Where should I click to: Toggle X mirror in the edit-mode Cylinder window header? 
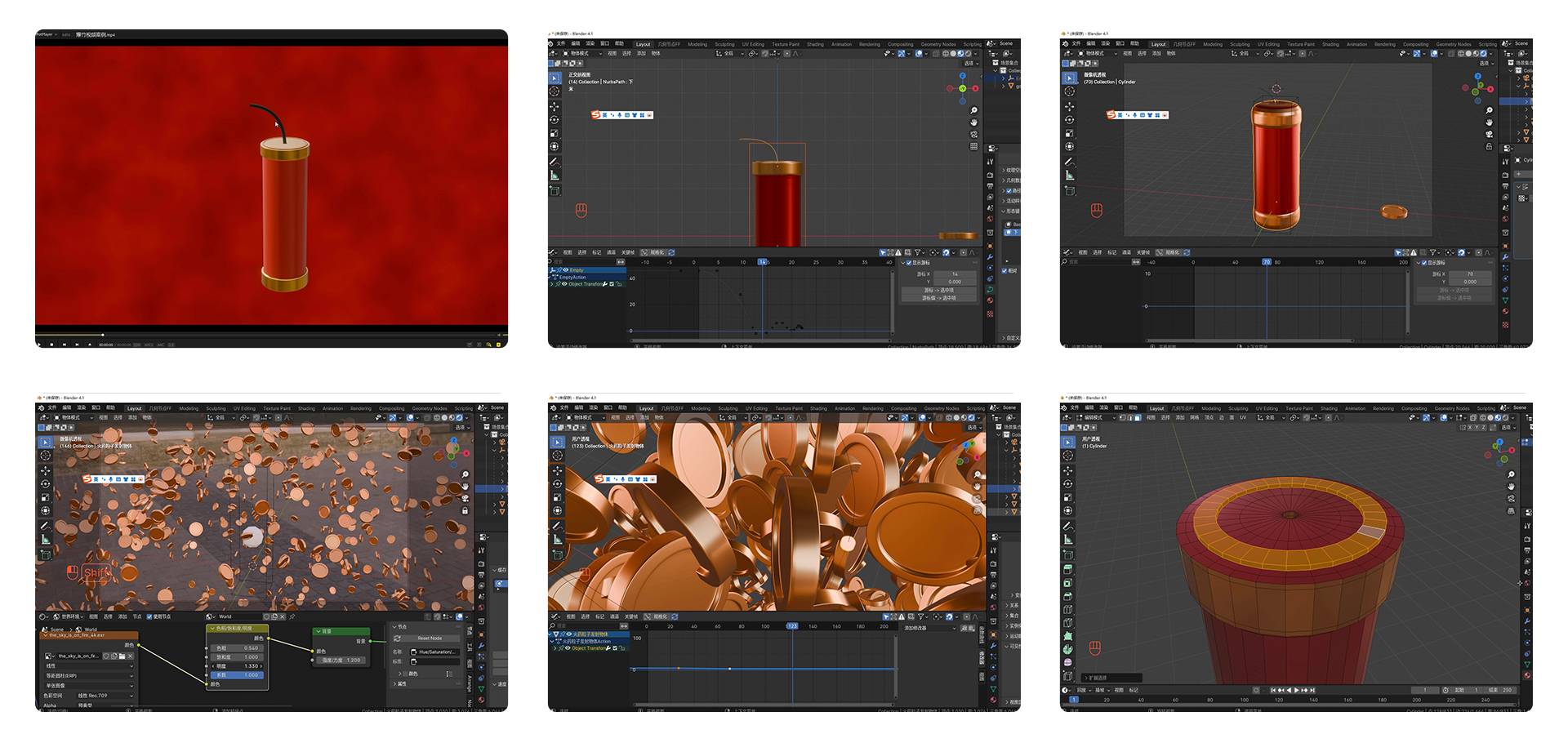1471,427
